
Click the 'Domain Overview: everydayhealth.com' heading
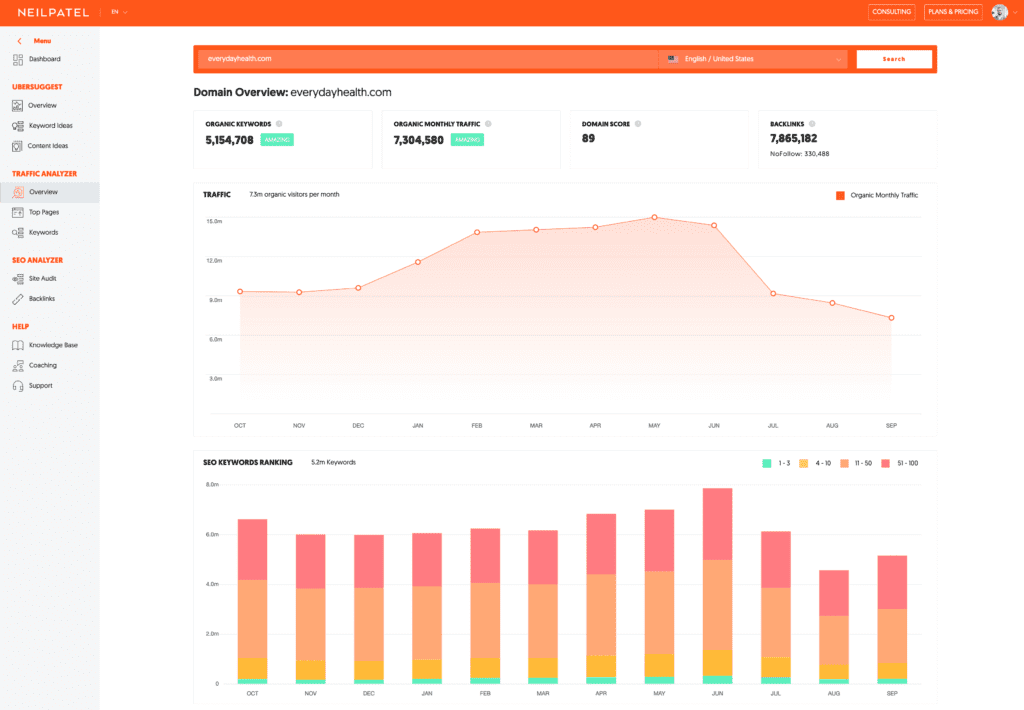pyautogui.click(x=293, y=93)
